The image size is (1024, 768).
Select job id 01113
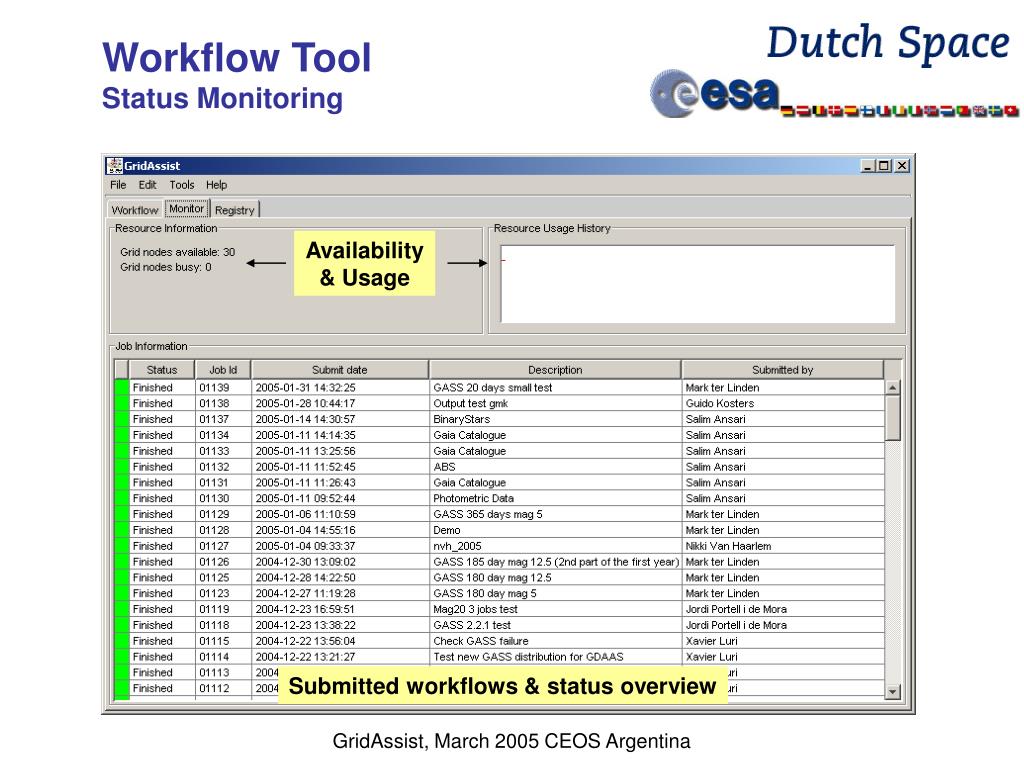point(223,673)
